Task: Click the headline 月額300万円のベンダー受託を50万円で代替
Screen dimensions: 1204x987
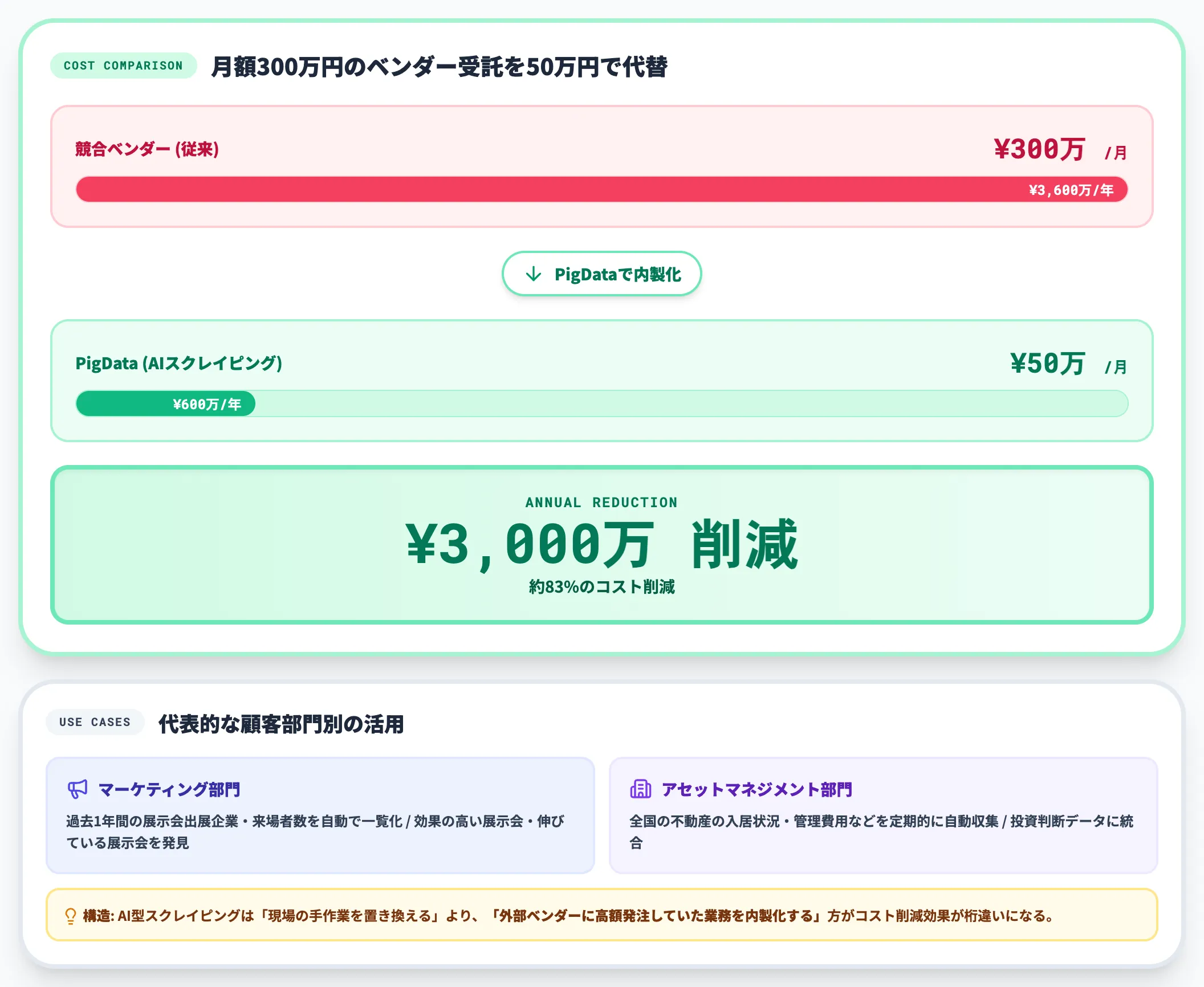Action: [x=439, y=66]
